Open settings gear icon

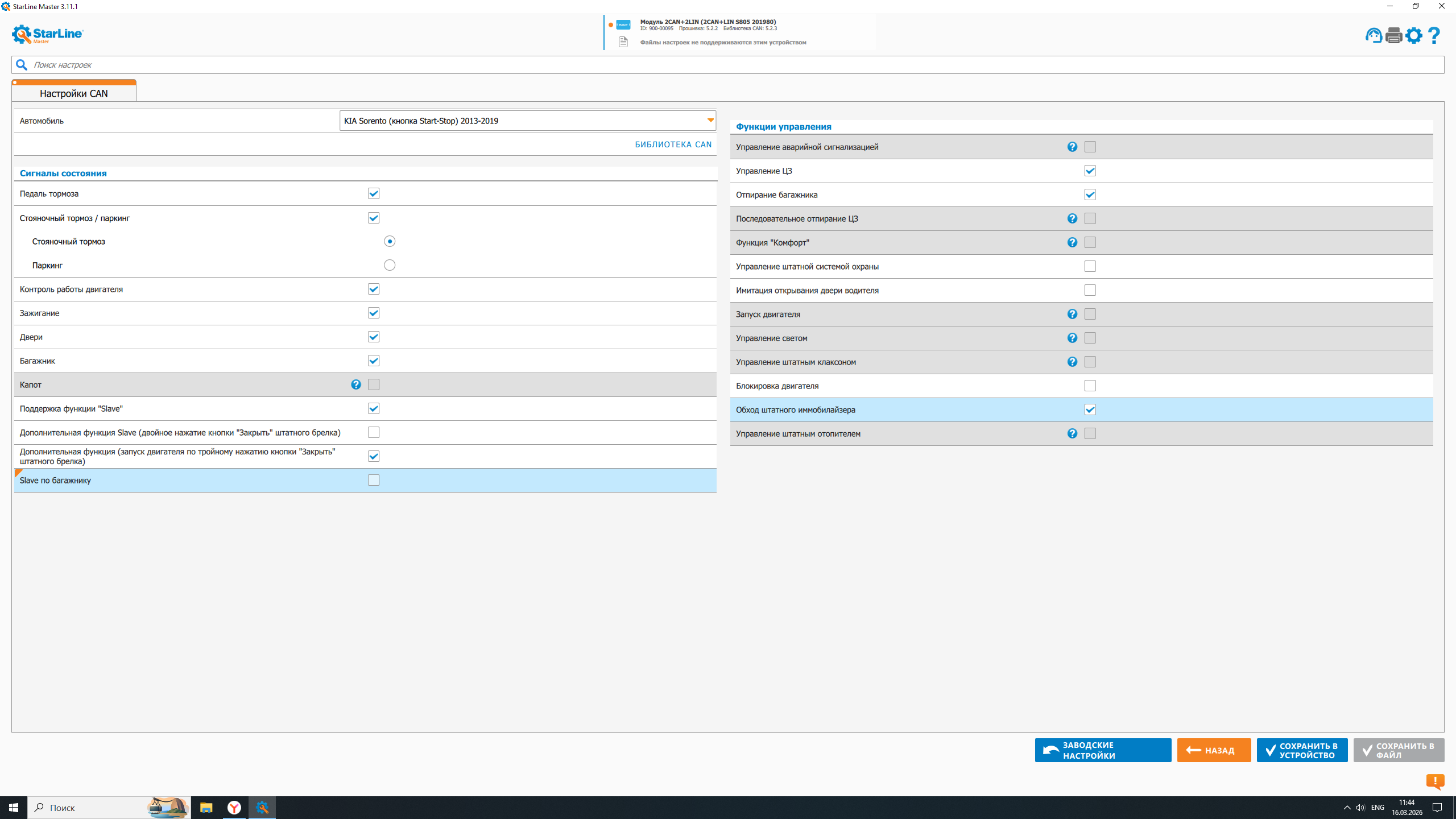pyautogui.click(x=1414, y=36)
